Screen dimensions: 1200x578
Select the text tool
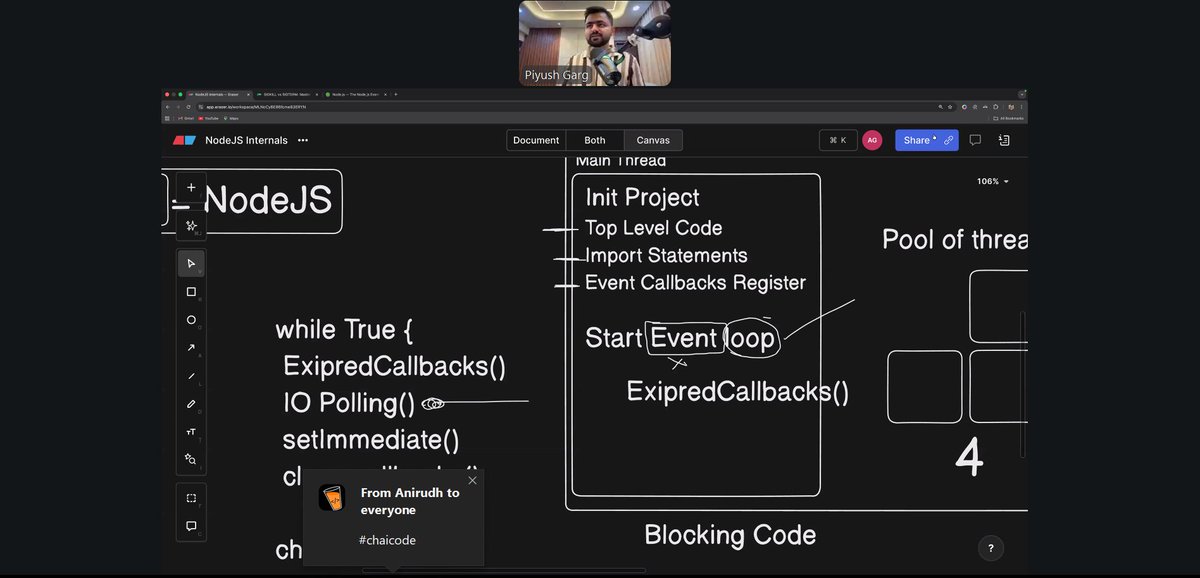point(191,432)
